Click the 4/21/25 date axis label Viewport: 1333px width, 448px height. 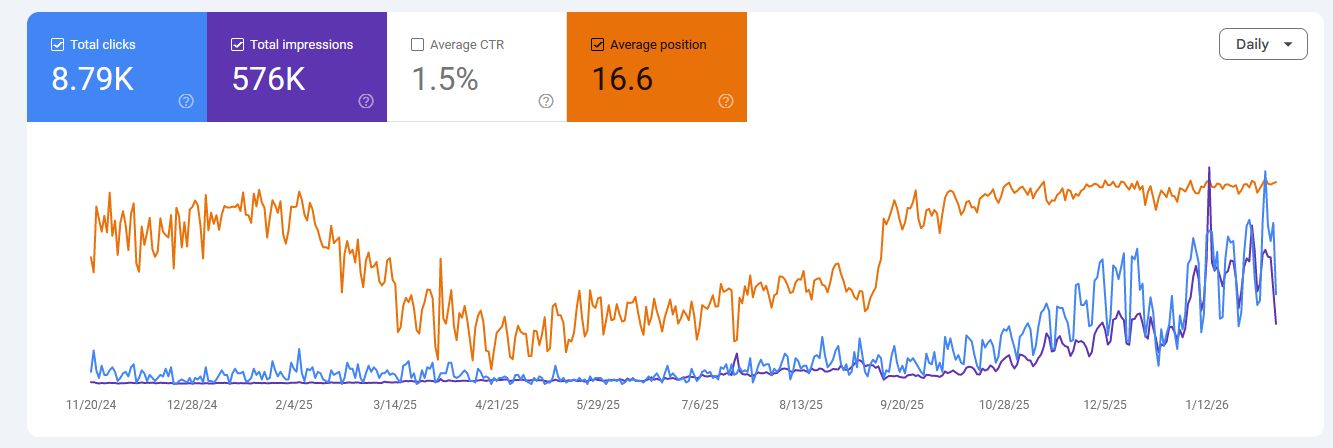(496, 405)
